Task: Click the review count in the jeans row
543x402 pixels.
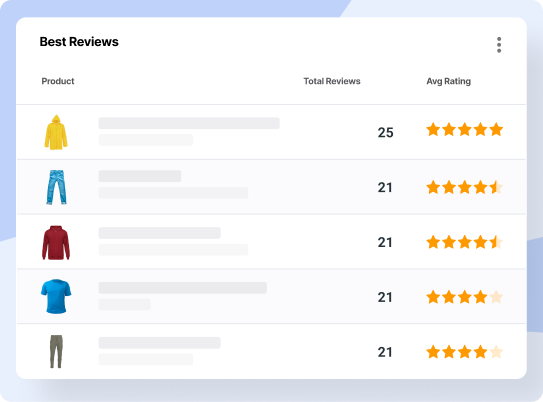Action: point(385,188)
